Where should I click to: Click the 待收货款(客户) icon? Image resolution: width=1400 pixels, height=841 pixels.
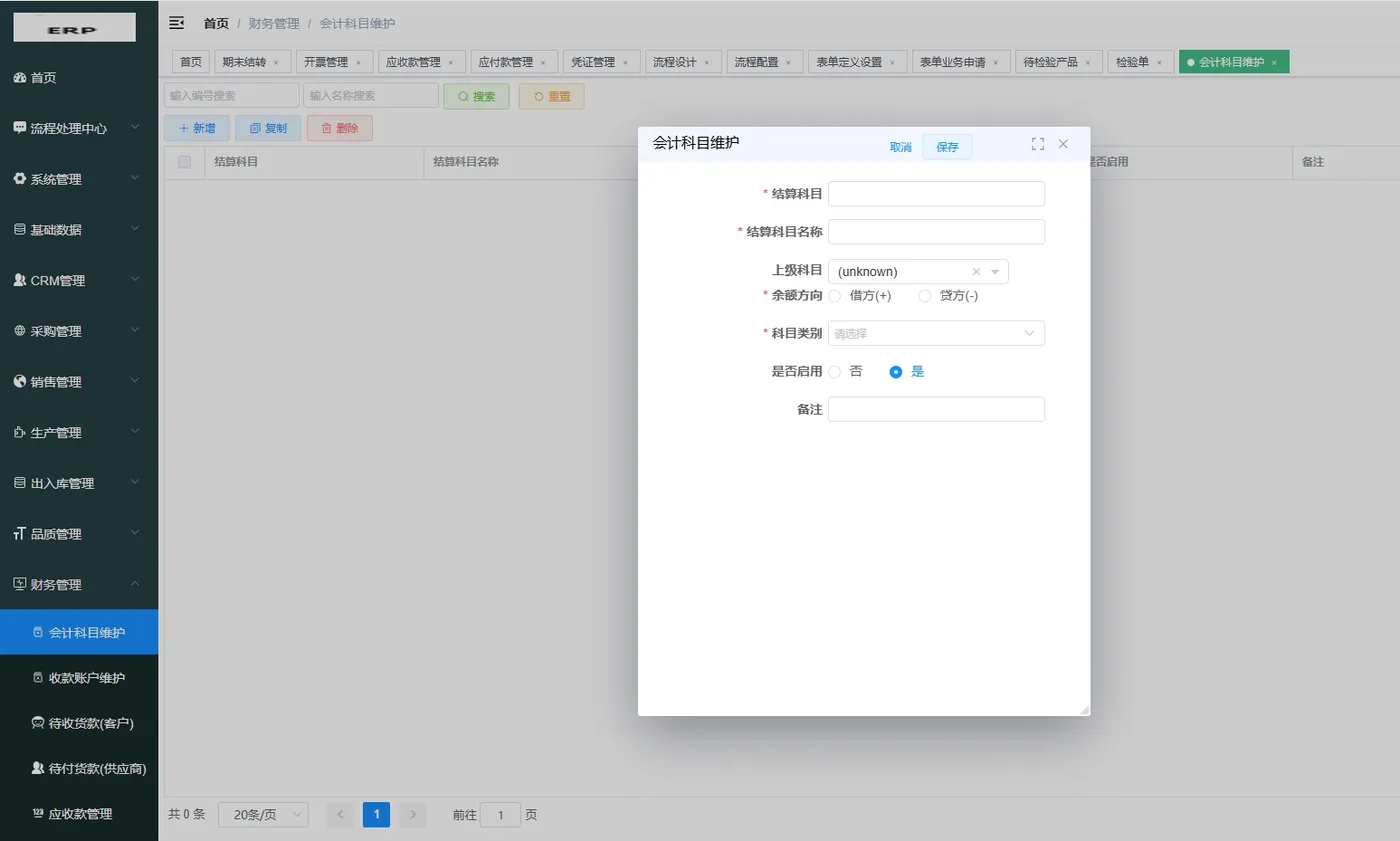point(38,723)
